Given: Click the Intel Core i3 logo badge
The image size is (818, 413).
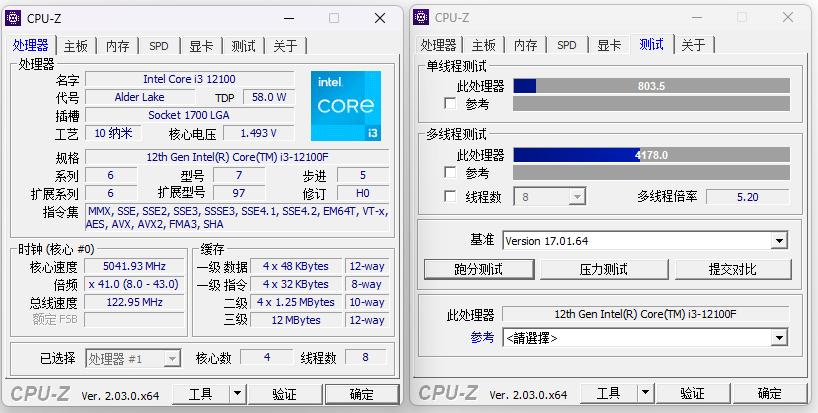Looking at the screenshot, I should 346,106.
